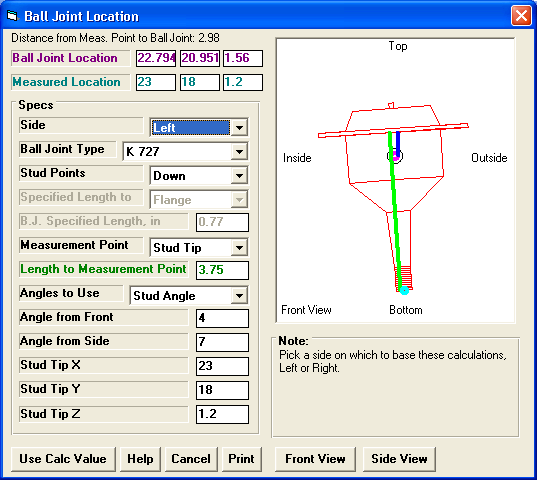Expand the Measurement Point dropdown
The height and width of the screenshot is (480, 537).
coord(239,248)
